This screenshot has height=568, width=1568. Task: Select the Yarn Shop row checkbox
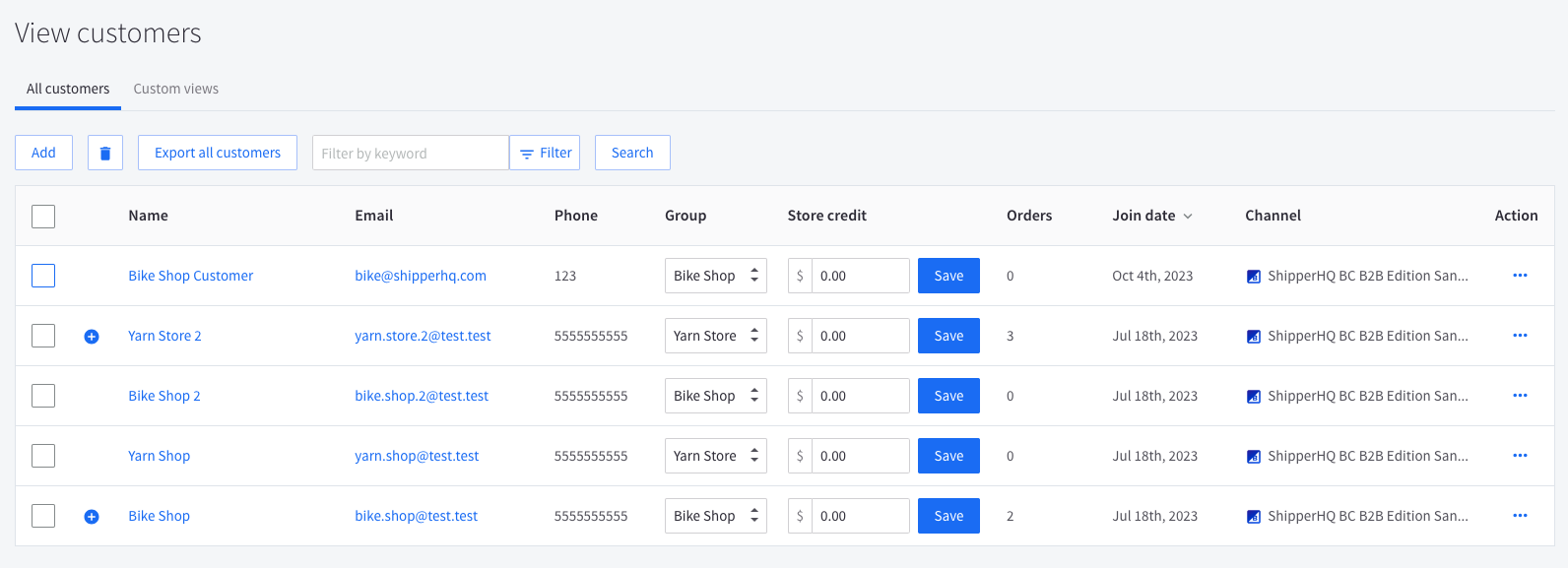[x=43, y=456]
